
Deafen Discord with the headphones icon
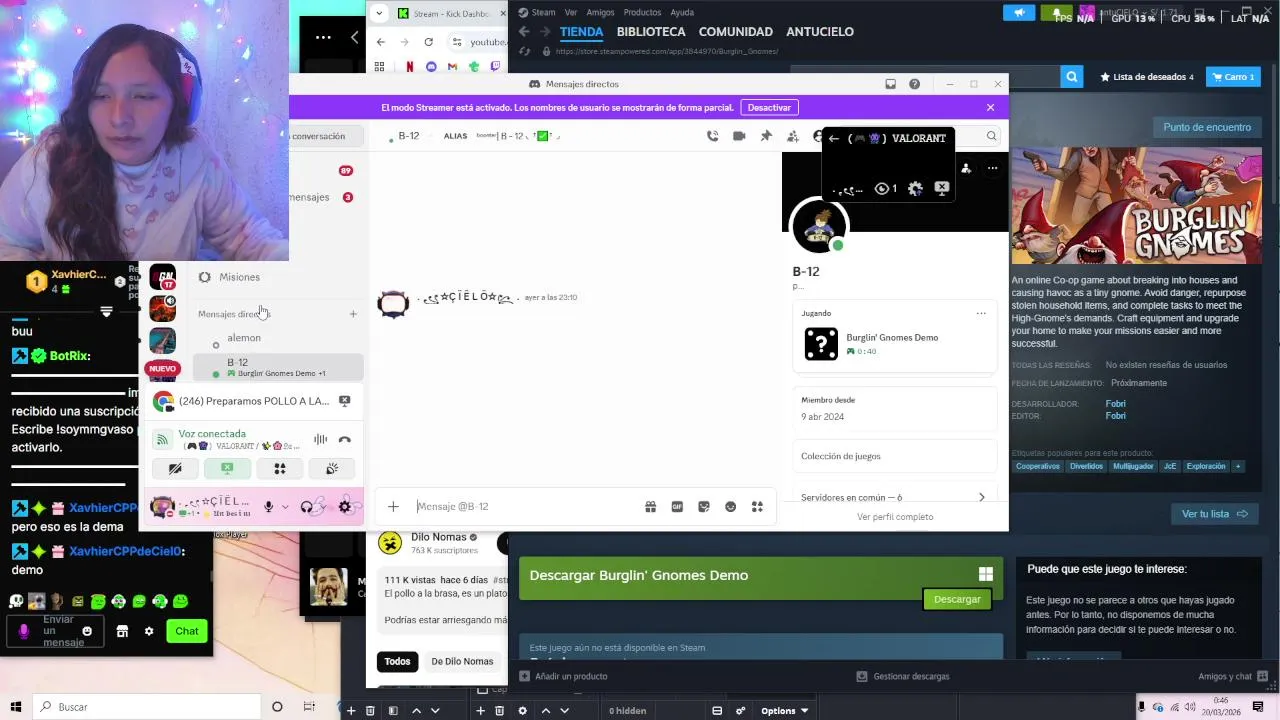(x=306, y=507)
